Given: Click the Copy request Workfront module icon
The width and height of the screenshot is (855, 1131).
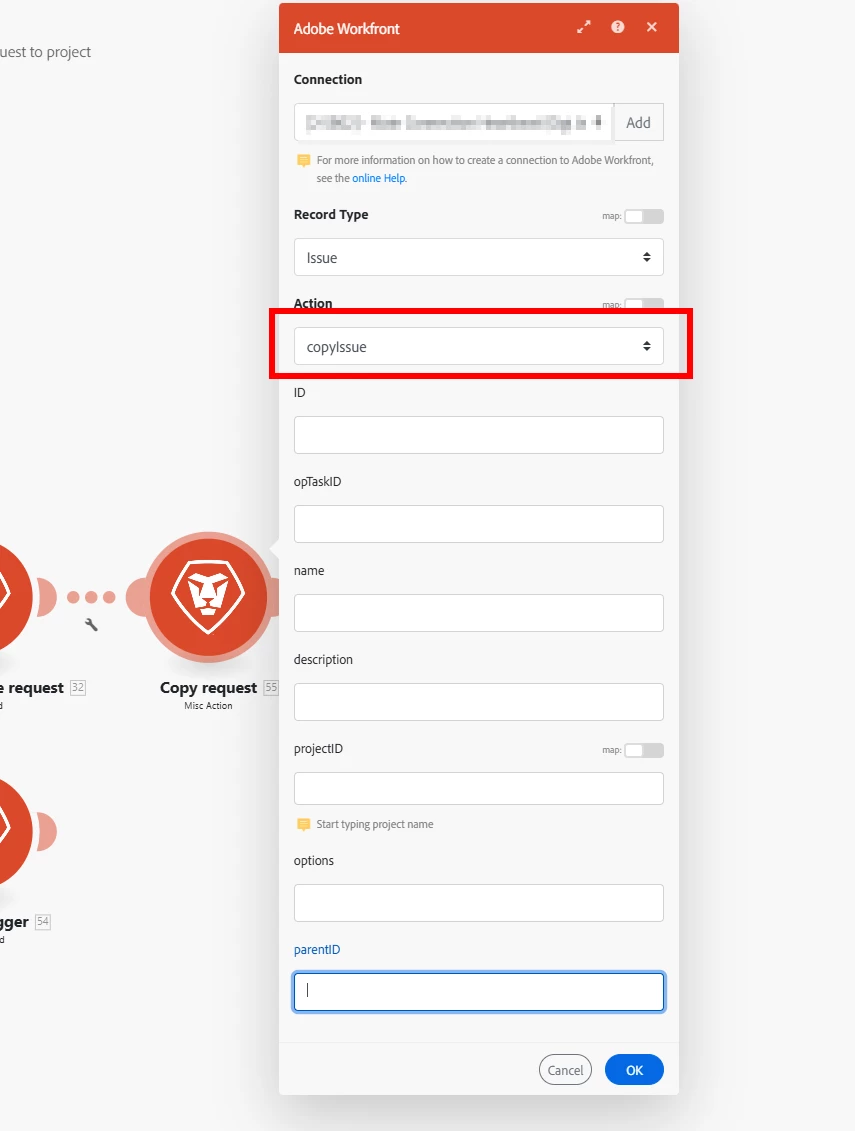Looking at the screenshot, I should point(209,597).
